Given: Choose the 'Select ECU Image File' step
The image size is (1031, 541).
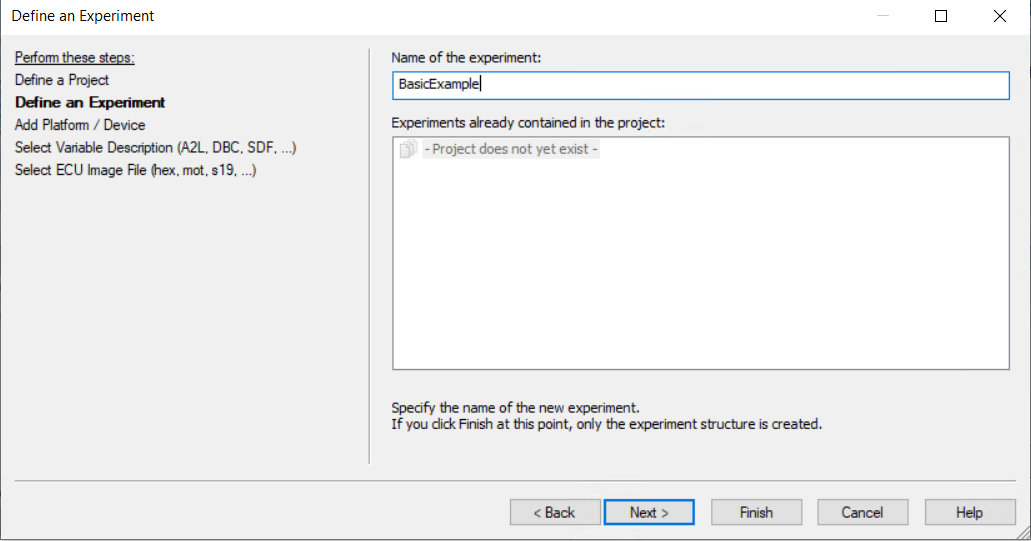Looking at the screenshot, I should pyautogui.click(x=135, y=170).
